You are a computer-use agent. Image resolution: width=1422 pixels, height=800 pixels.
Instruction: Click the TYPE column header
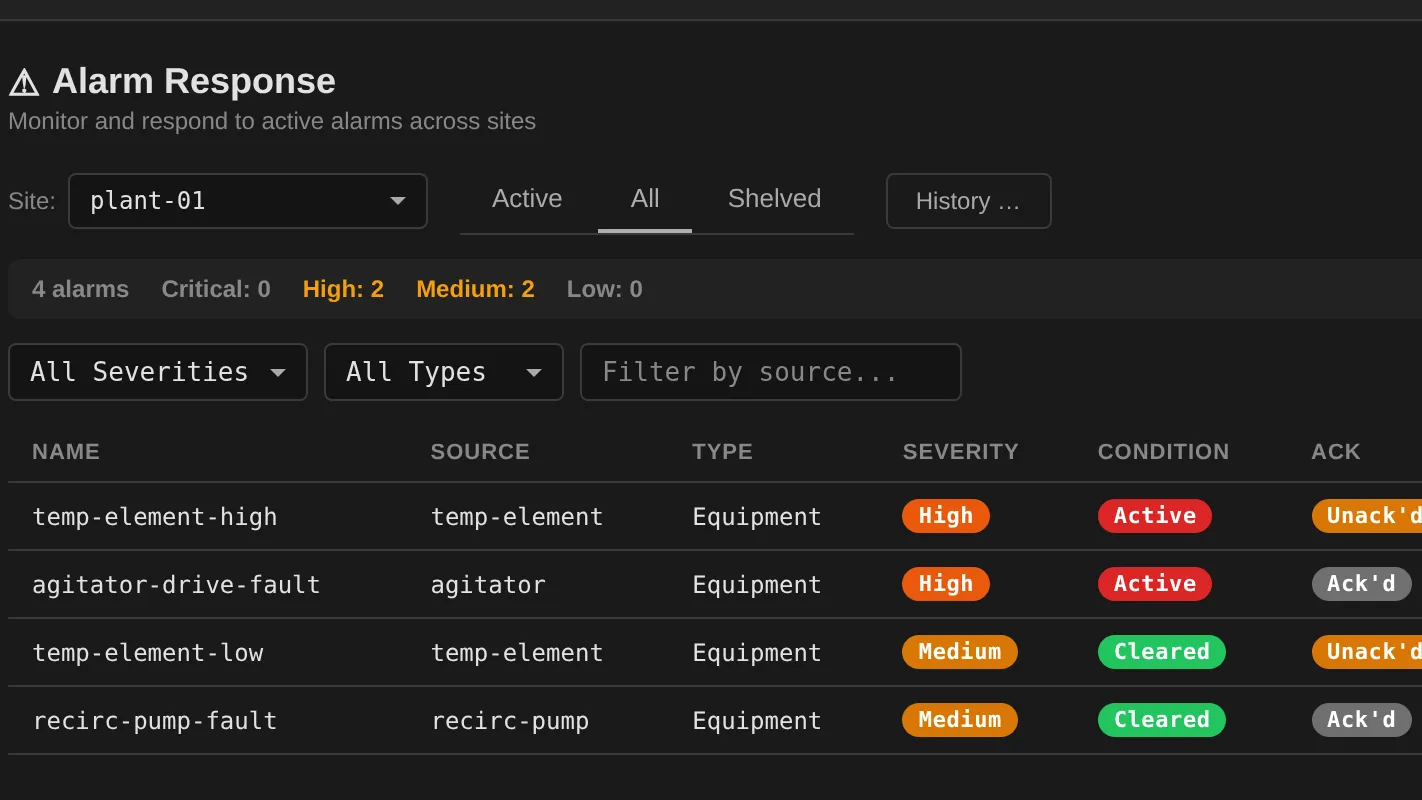click(x=722, y=452)
